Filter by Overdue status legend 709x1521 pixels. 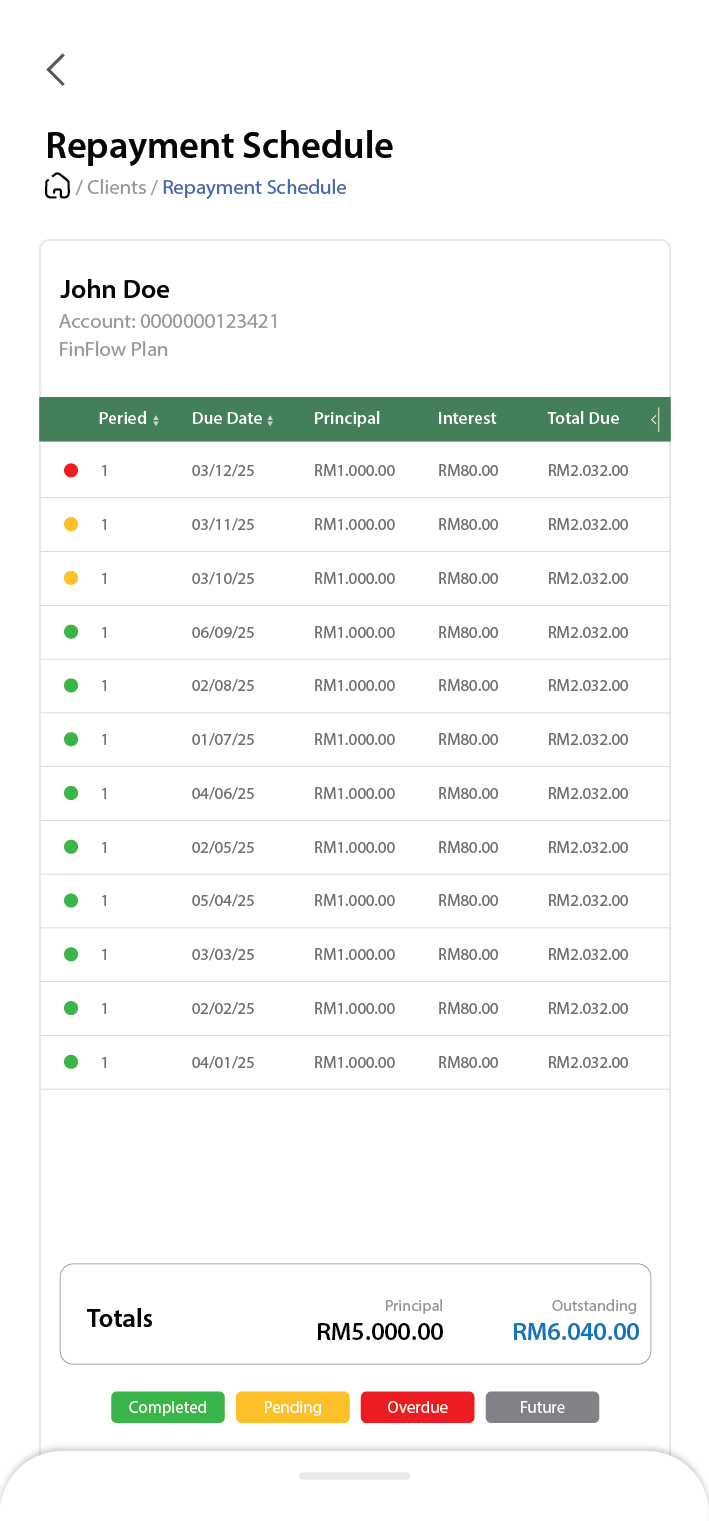[x=417, y=1407]
